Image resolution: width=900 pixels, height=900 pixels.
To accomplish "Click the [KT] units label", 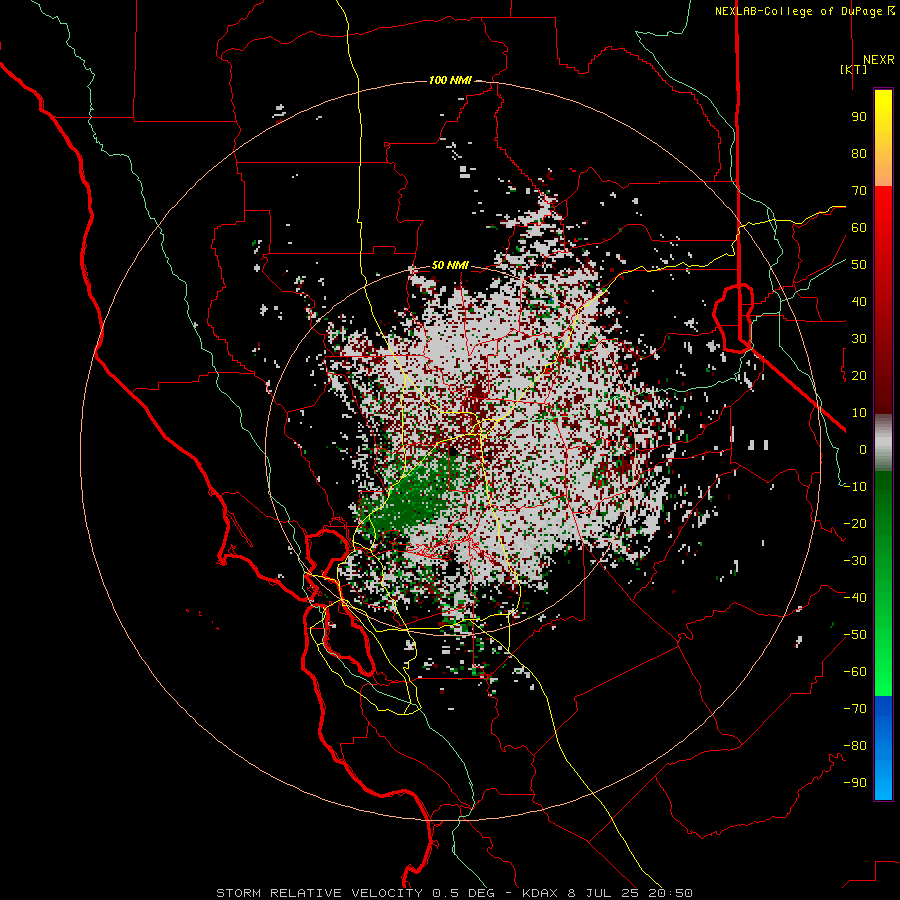I will point(854,69).
